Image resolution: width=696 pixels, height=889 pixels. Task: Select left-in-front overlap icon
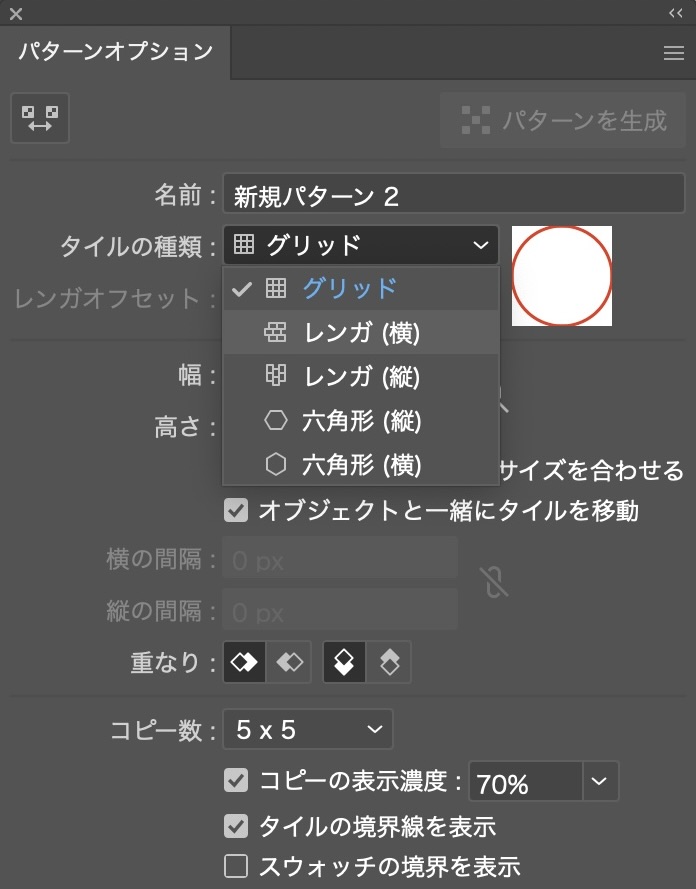[245, 662]
